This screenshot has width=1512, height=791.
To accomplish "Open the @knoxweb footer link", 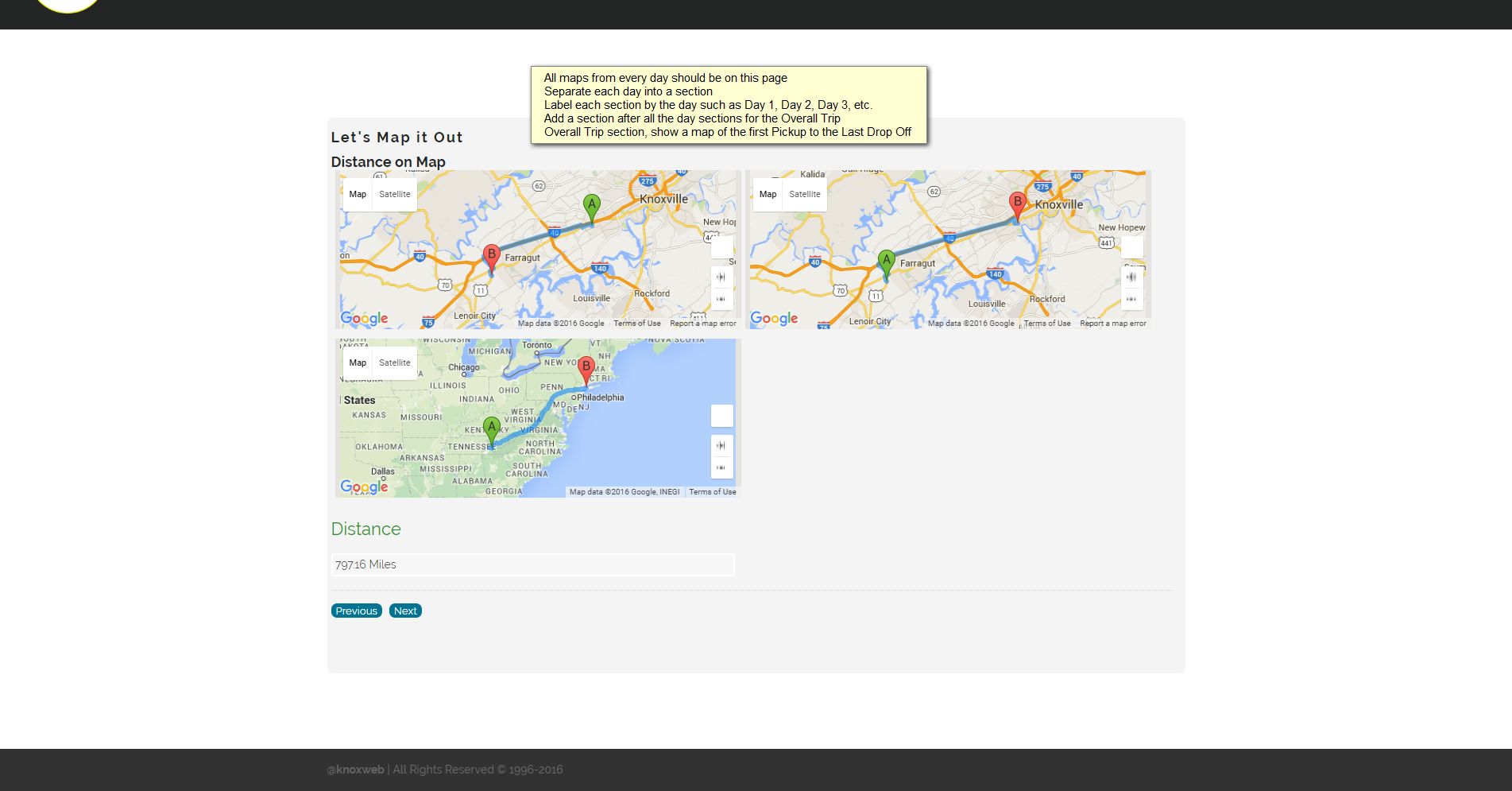I will pyautogui.click(x=355, y=770).
